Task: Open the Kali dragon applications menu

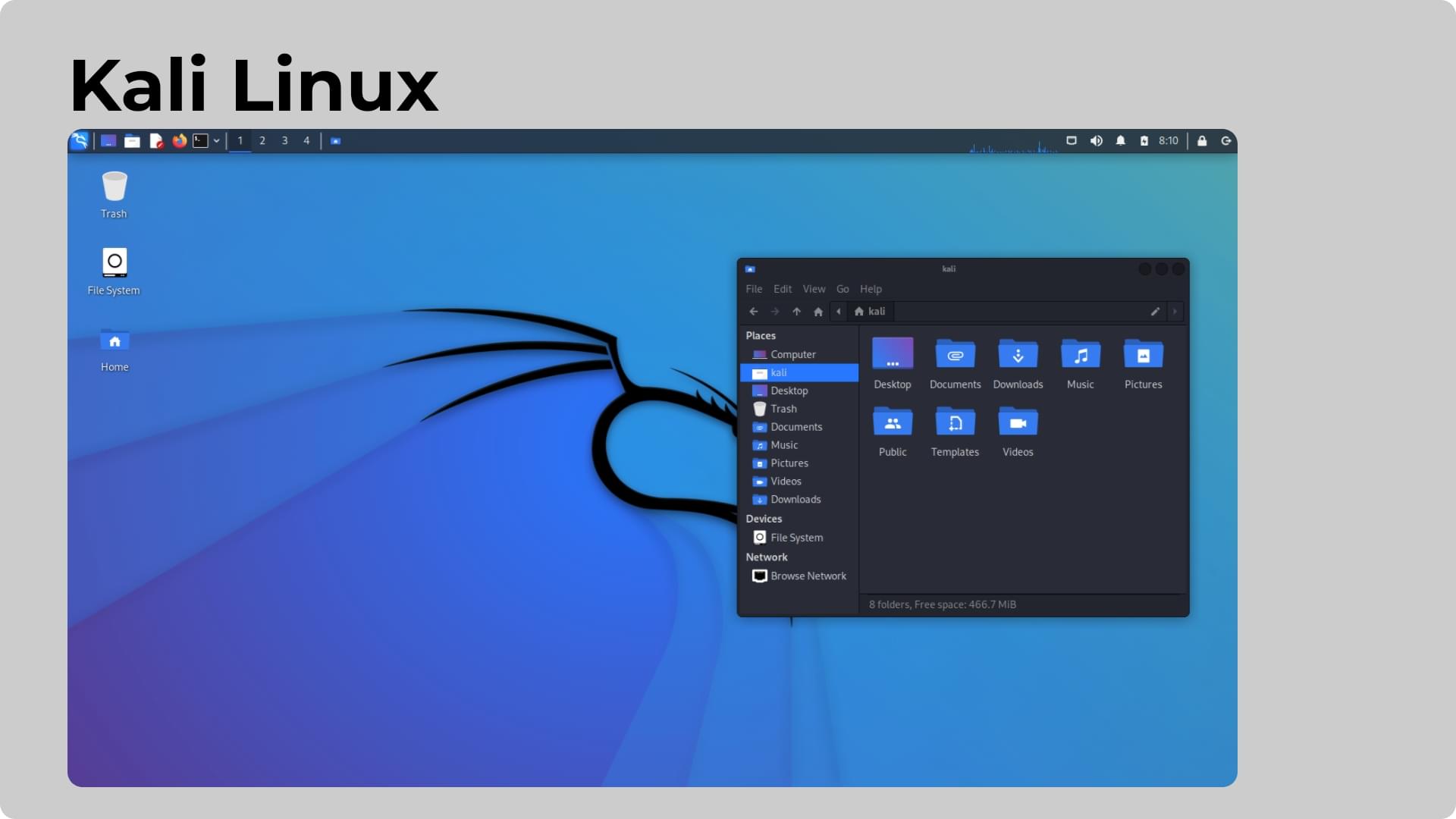Action: [x=80, y=141]
